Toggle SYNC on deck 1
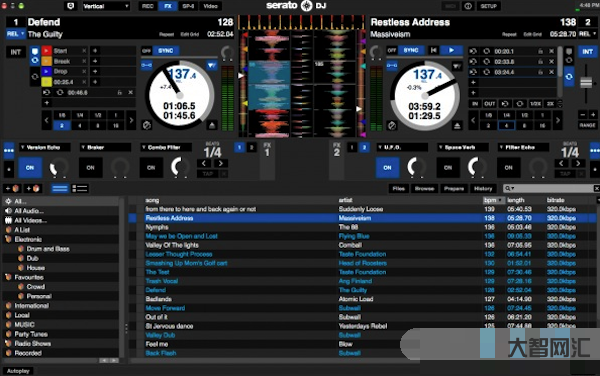The image size is (600, 376). pyautogui.click(x=166, y=50)
